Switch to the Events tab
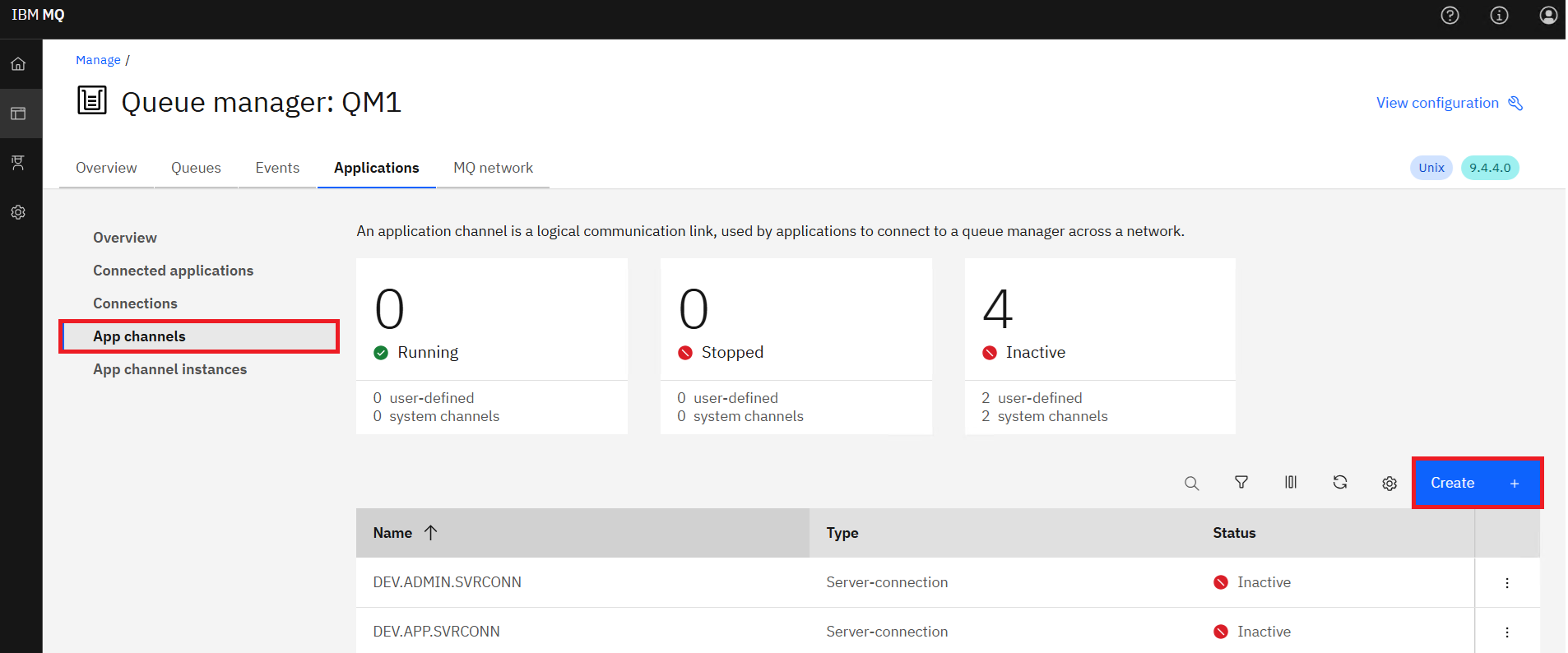Viewport: 1568px width, 653px height. click(x=277, y=168)
